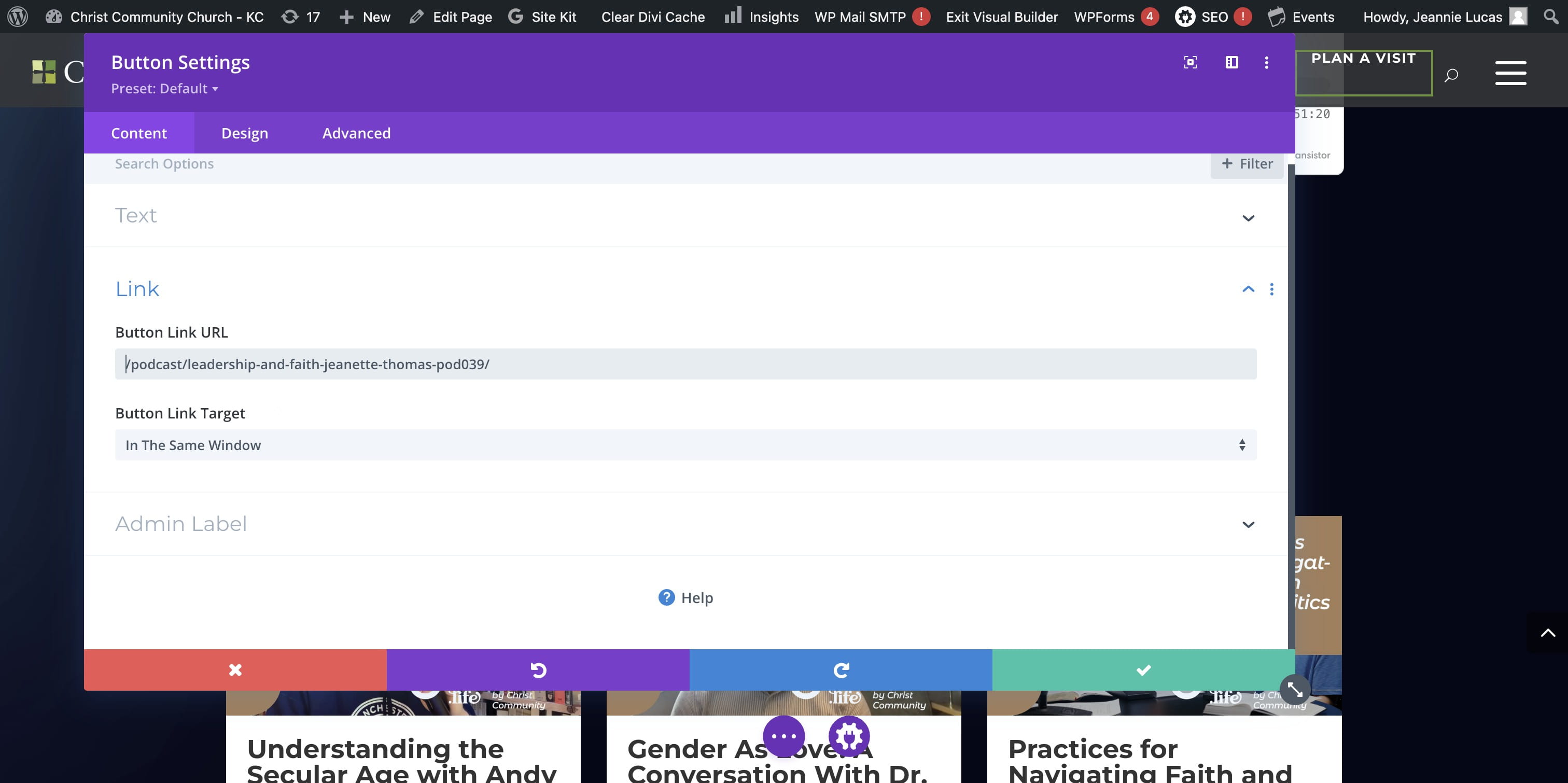Clear Divi Cache

[x=653, y=17]
